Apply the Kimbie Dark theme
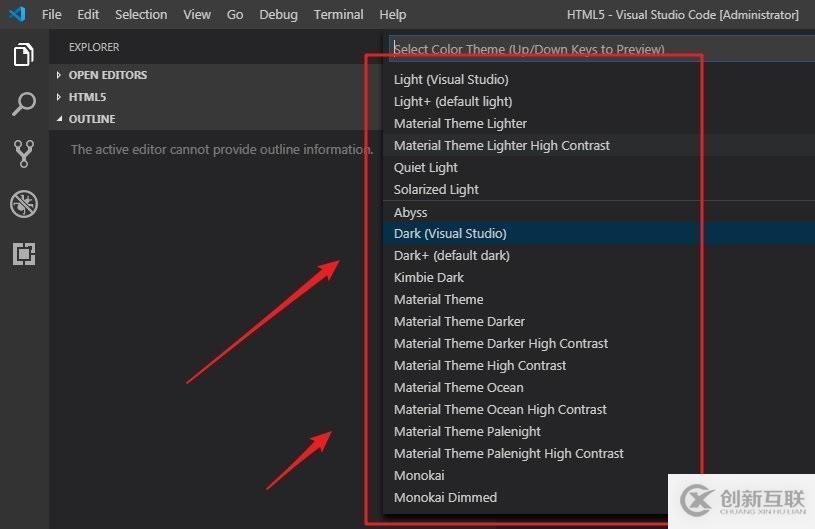The width and height of the screenshot is (815, 529). [x=599, y=277]
